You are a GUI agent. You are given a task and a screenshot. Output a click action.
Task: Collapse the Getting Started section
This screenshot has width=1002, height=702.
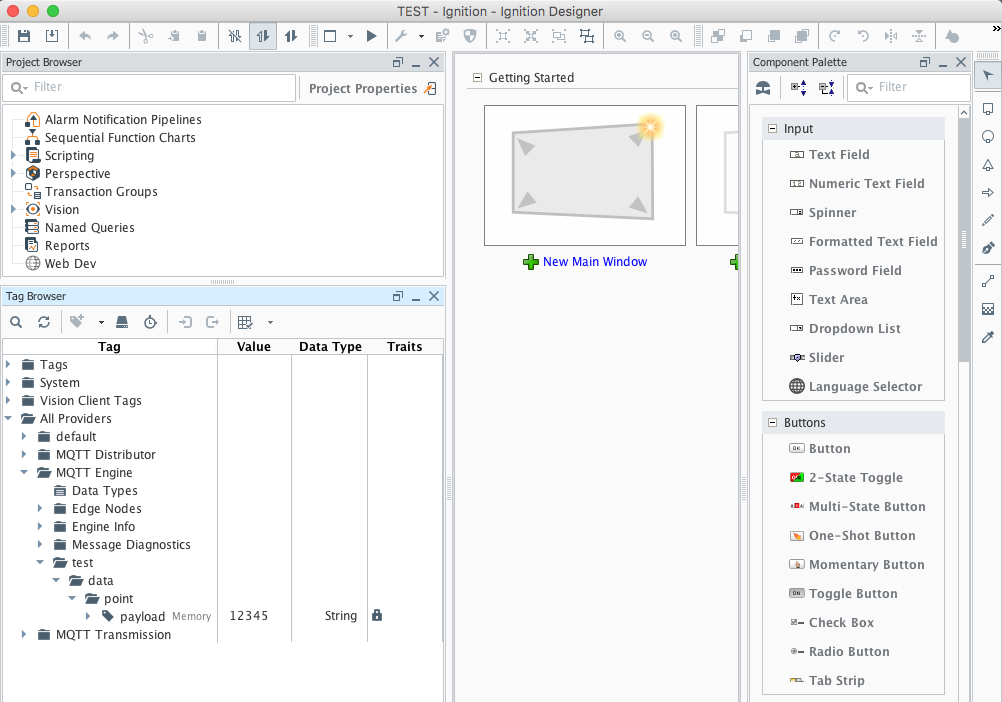tap(477, 77)
